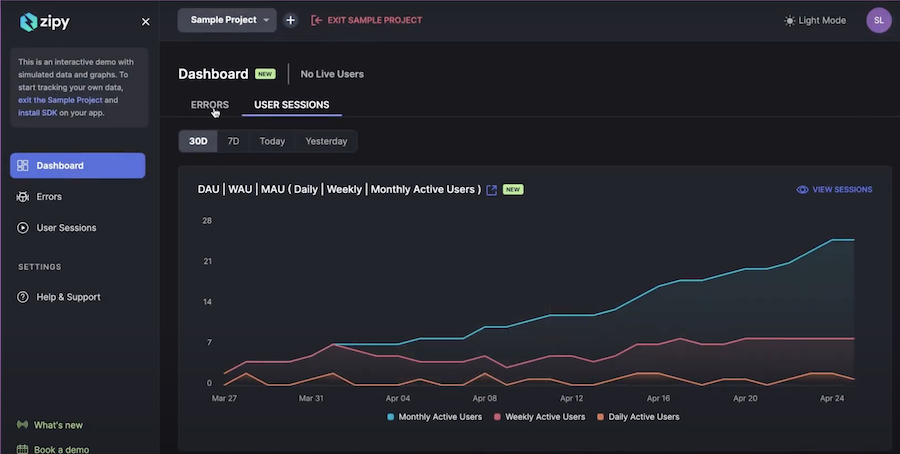Open the DAU chart external link icon

492,190
